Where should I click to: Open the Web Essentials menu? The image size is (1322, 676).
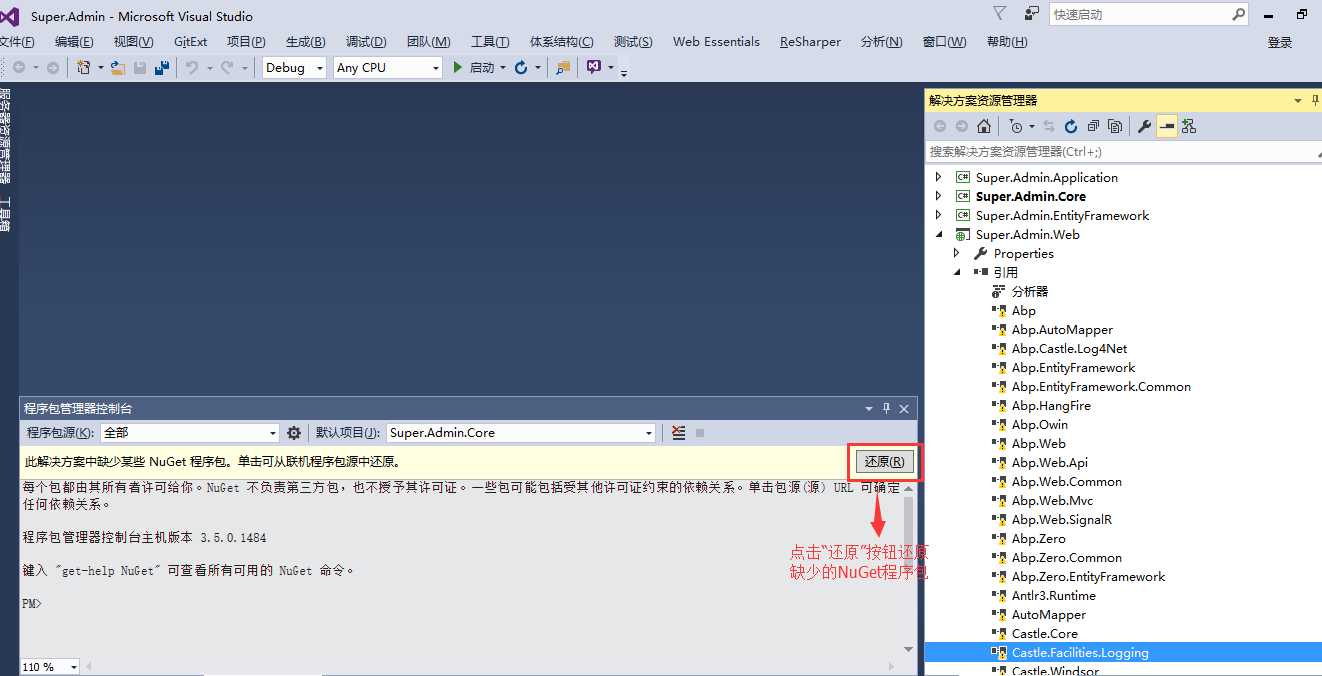[716, 42]
